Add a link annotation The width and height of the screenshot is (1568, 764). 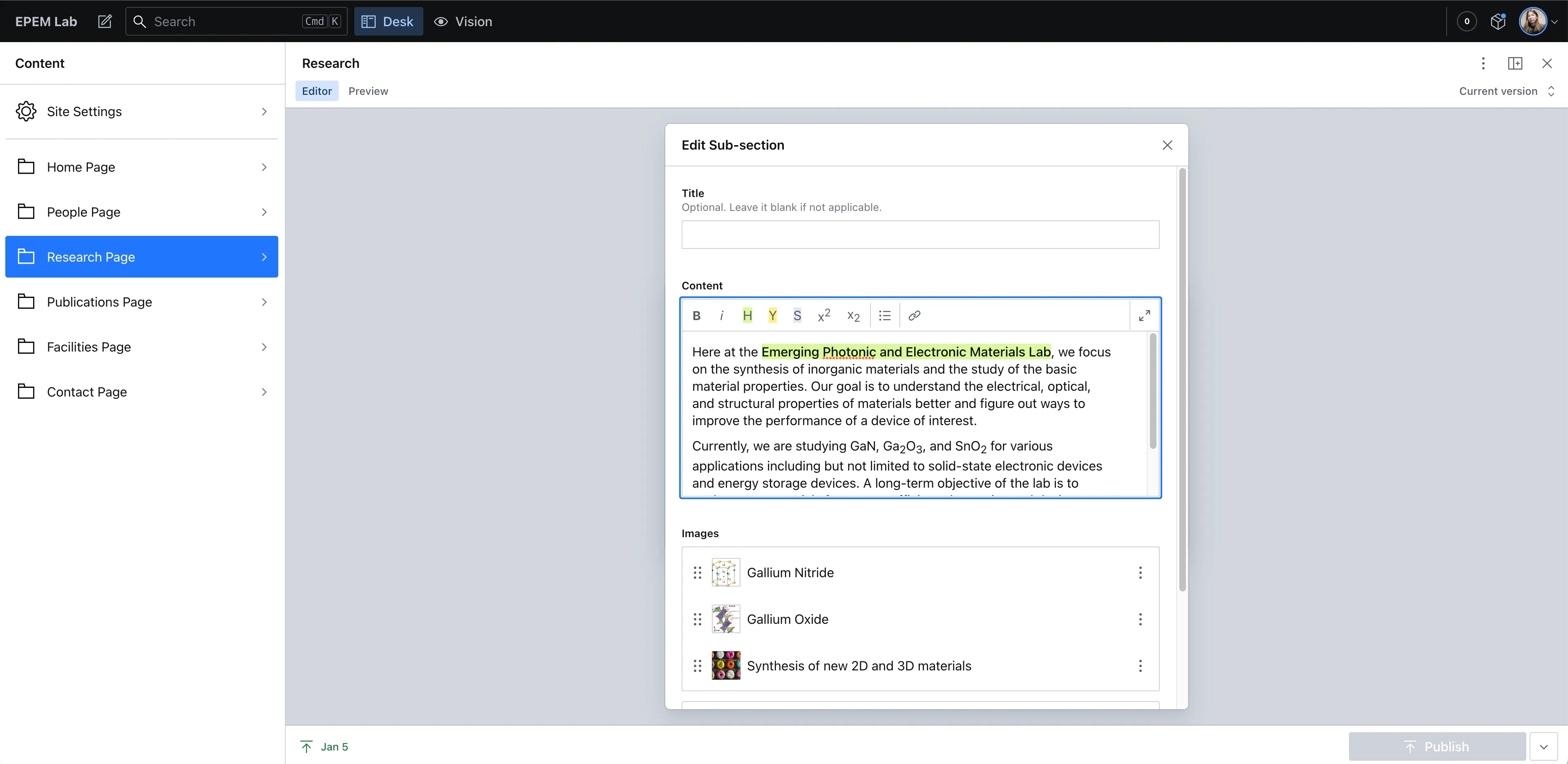pos(914,315)
